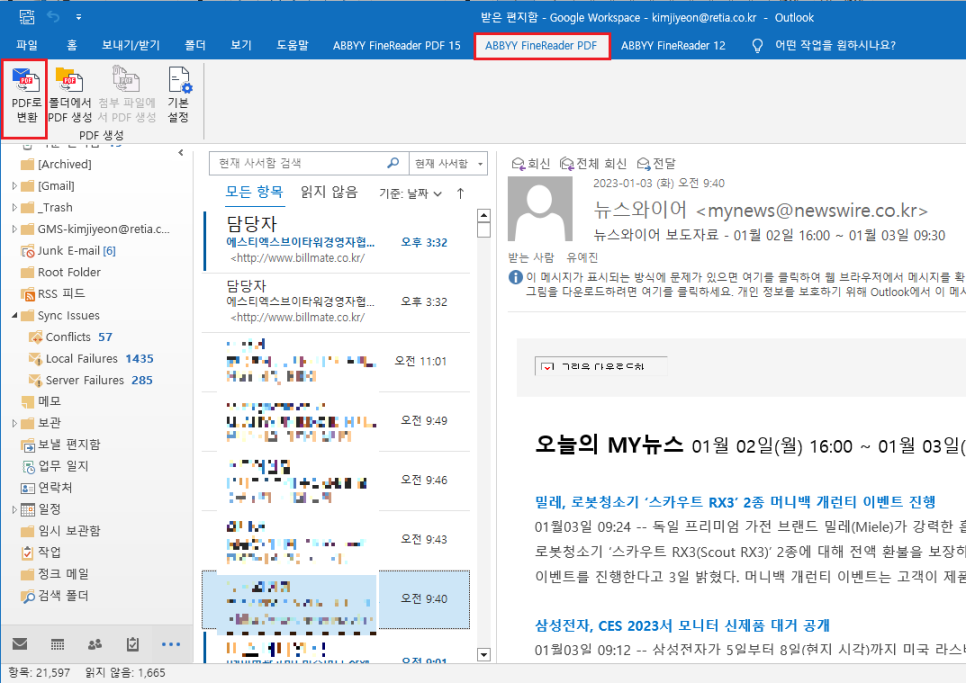
Task: Click the search magnifier icon
Action: click(x=393, y=163)
